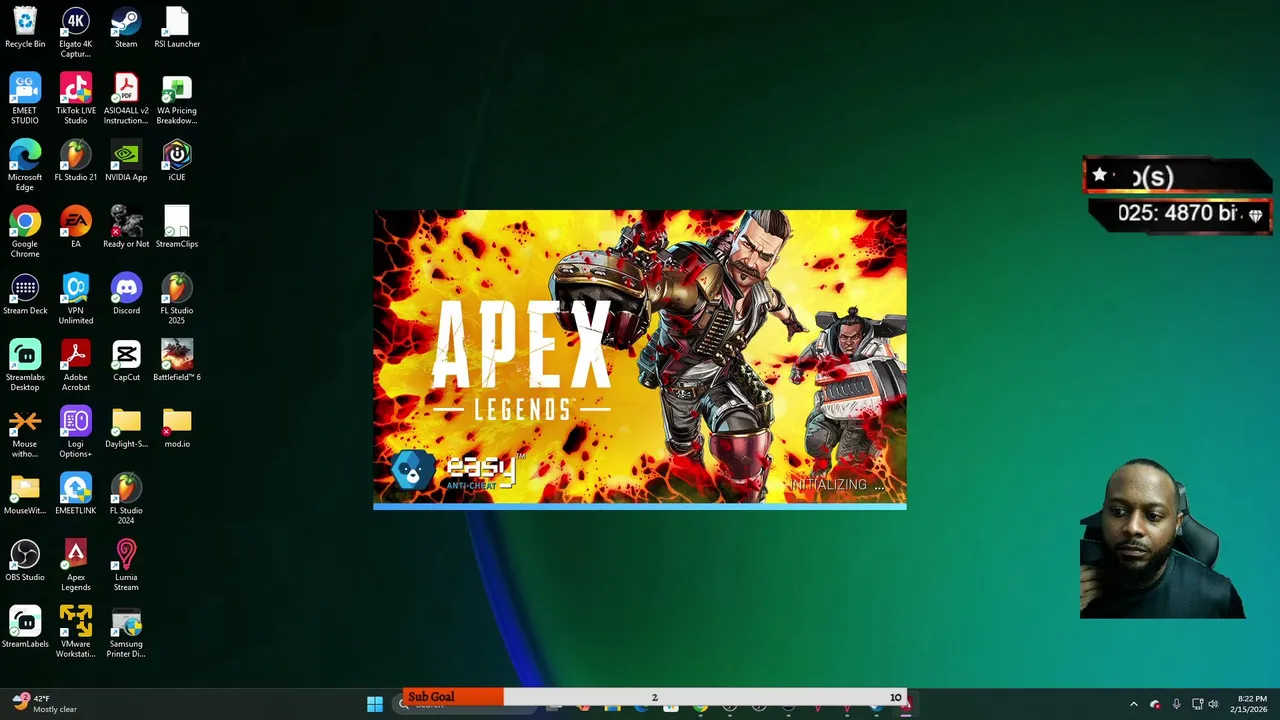Select the StreamLabels desktop icon
This screenshot has width=1280, height=720.
25,628
